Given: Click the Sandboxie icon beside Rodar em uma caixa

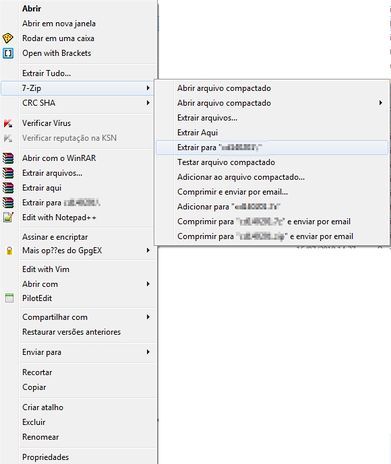Looking at the screenshot, I should coord(8,38).
